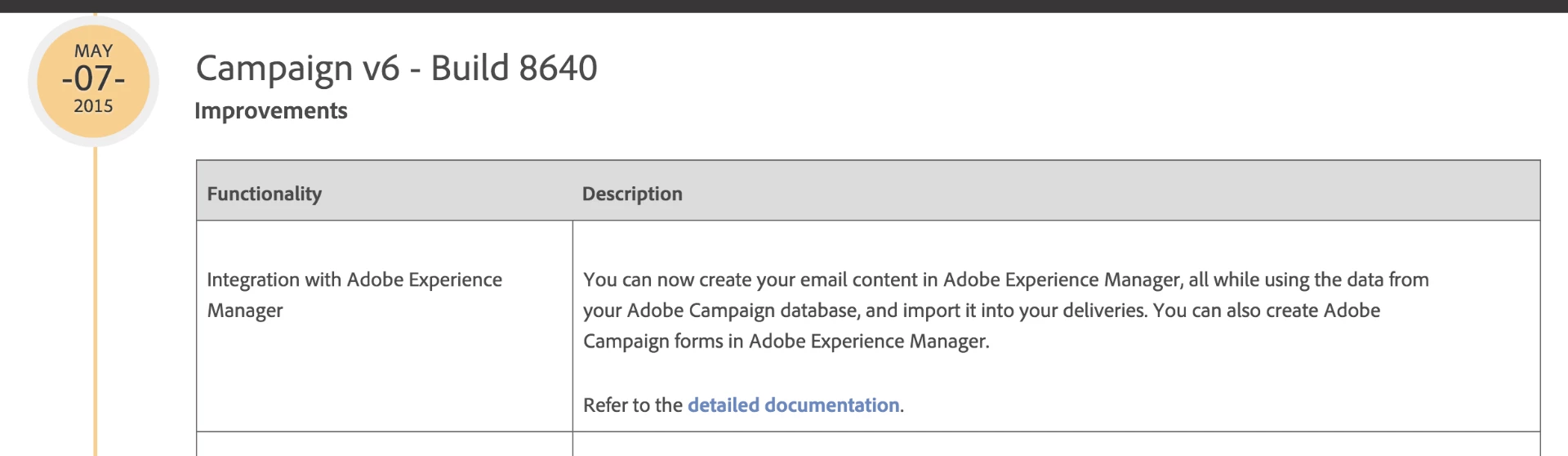Select the Integration with Adobe Experience Manager cell

tap(354, 294)
